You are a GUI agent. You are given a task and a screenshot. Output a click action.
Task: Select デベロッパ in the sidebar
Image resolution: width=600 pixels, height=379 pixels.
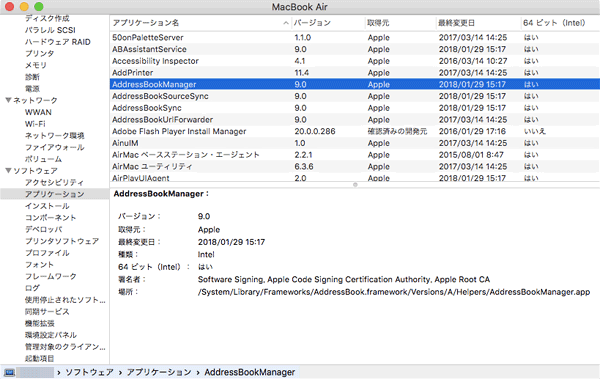[x=43, y=229]
